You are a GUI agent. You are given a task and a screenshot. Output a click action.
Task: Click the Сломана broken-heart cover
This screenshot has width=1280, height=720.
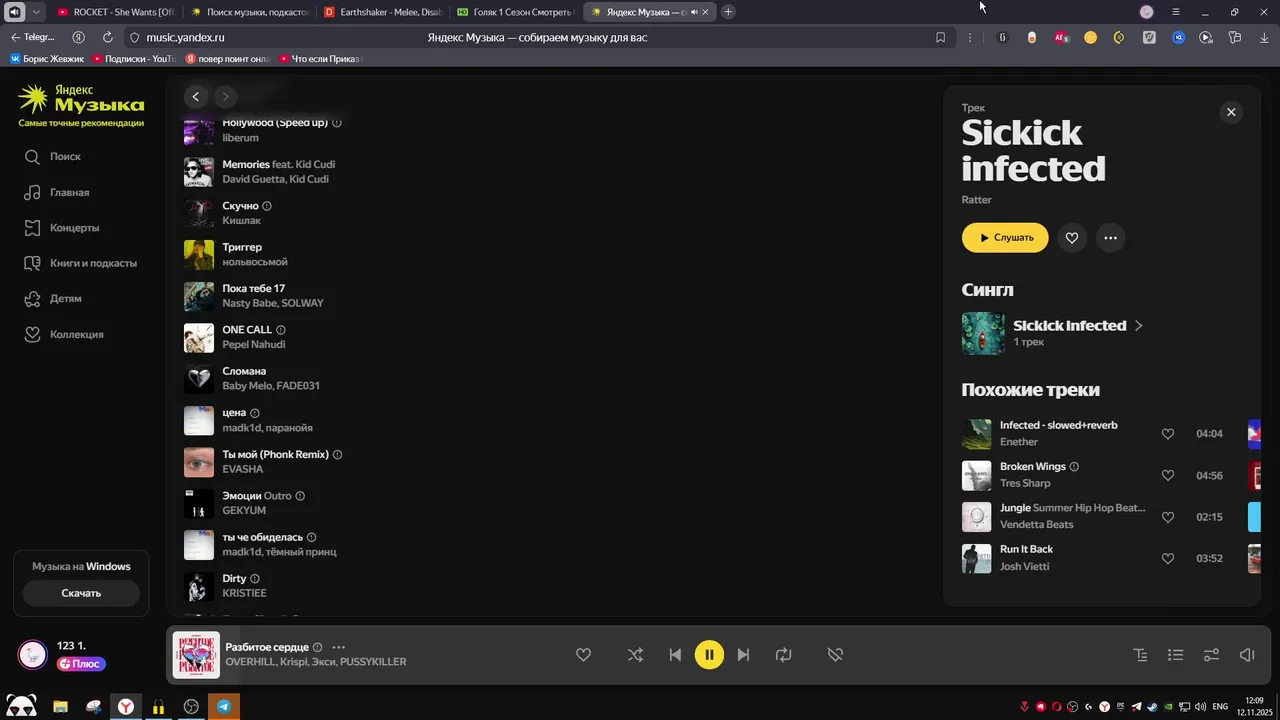pos(199,379)
